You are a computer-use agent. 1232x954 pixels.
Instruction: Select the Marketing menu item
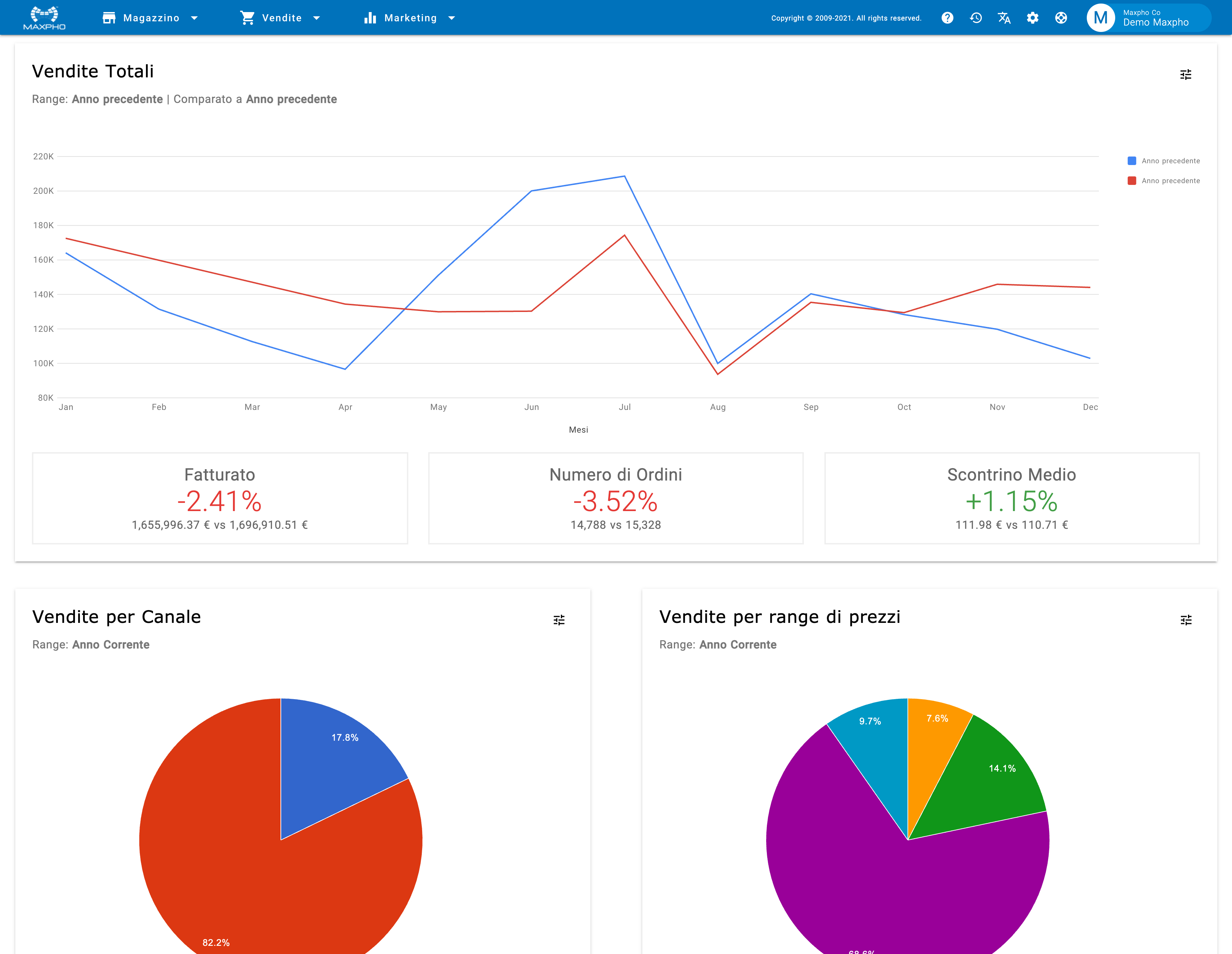[x=410, y=17]
